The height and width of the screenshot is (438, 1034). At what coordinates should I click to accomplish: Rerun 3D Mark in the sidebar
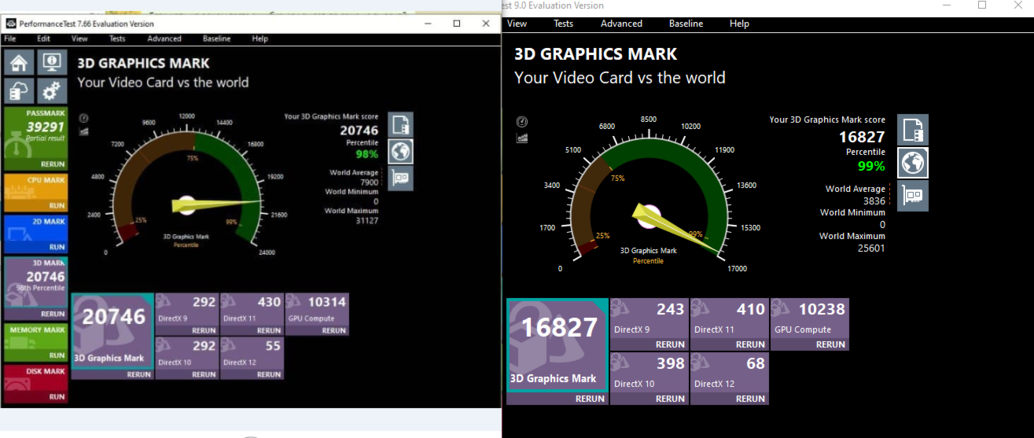click(53, 314)
